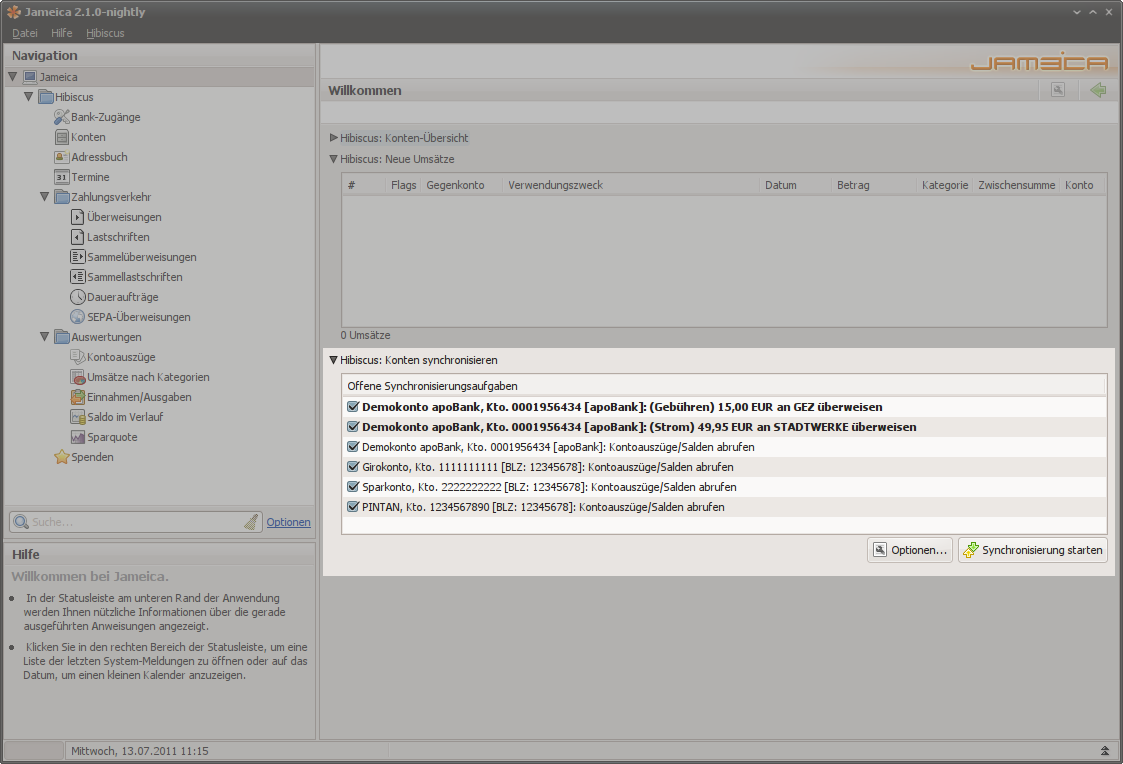The width and height of the screenshot is (1123, 764).
Task: Click the back arrow in Willkommen header
Action: point(1098,90)
